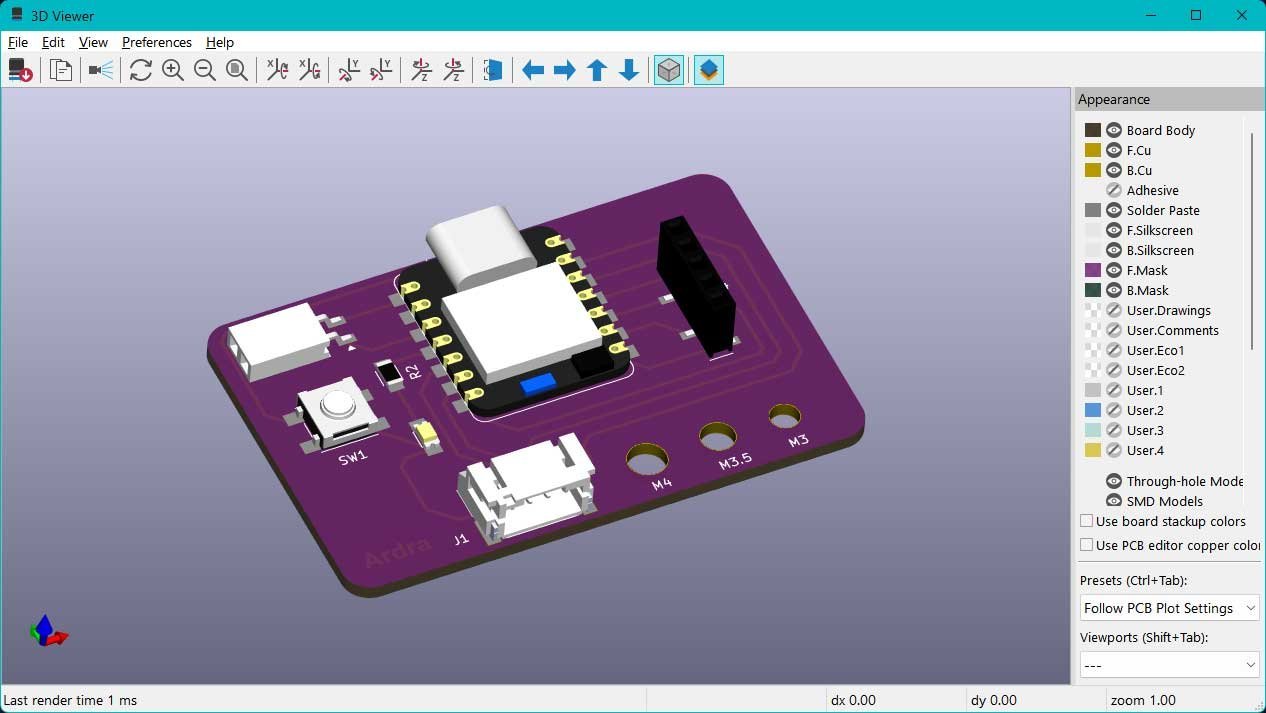Move view up with blue arrow
This screenshot has width=1266, height=713.
pos(597,70)
